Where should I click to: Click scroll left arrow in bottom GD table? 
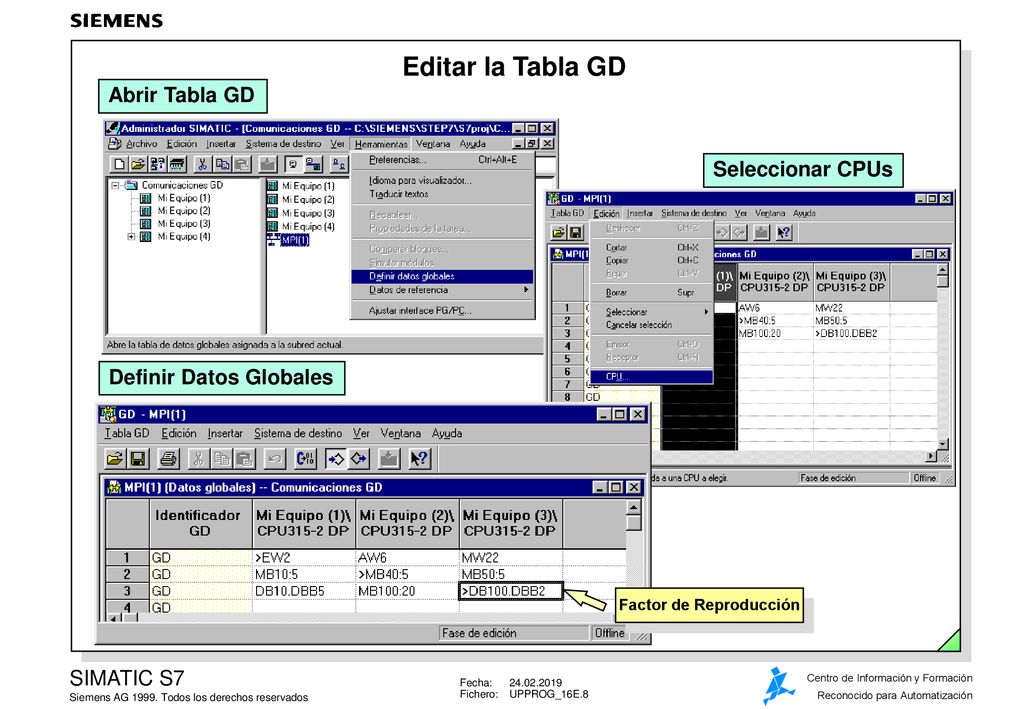(x=114, y=618)
